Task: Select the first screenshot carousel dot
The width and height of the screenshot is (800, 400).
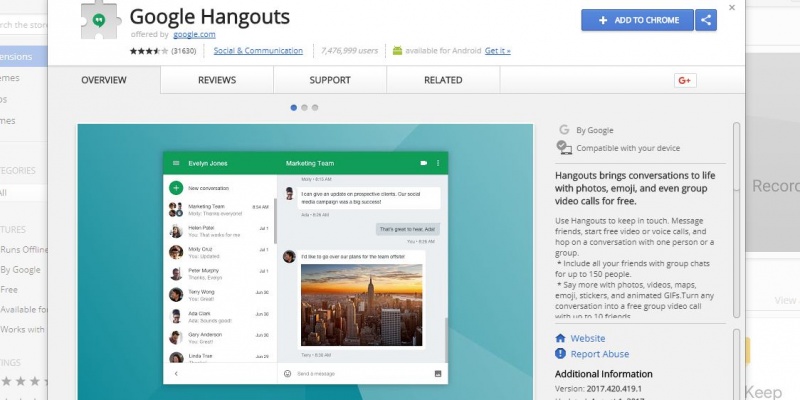Action: (x=293, y=108)
